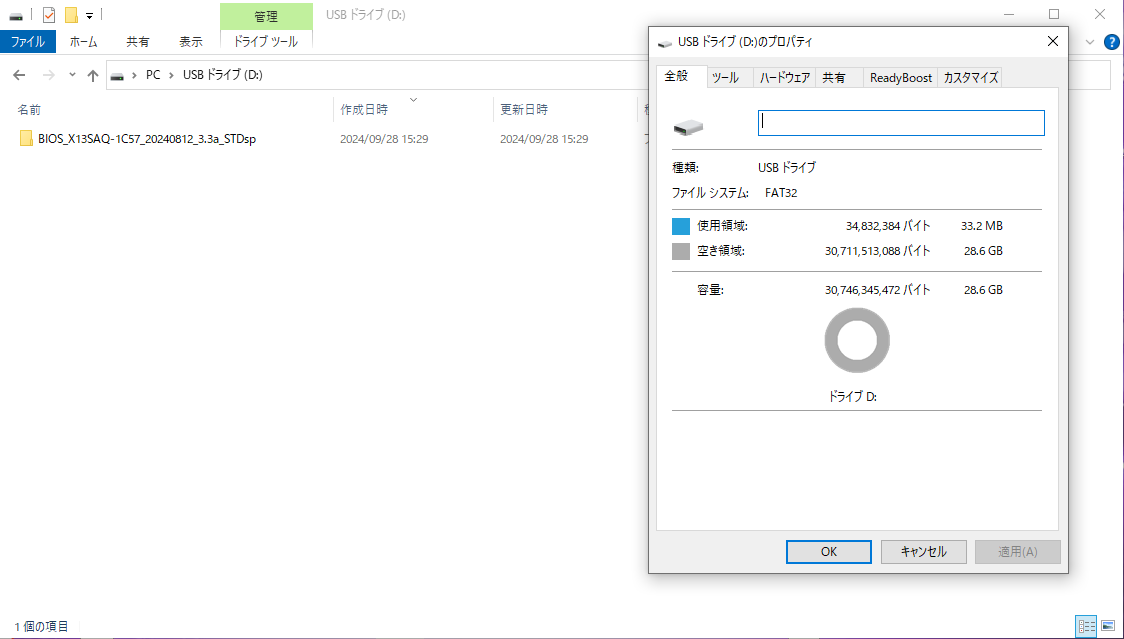Viewport: 1124px width, 639px height.
Task: Click the drive icon in the address bar
Action: [118, 75]
